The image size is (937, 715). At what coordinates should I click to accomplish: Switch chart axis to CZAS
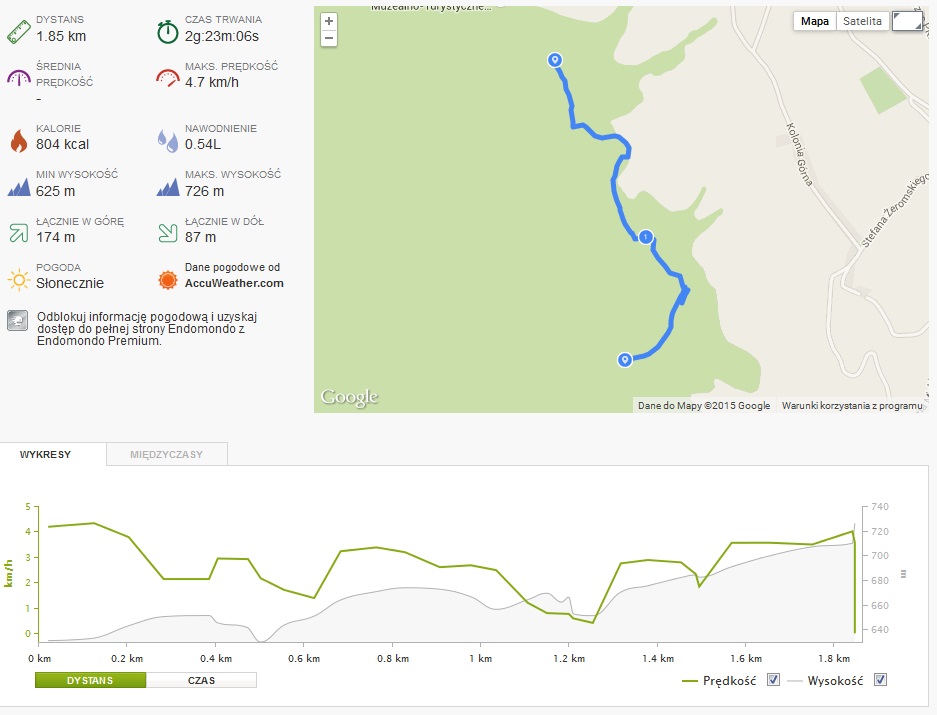coord(201,680)
